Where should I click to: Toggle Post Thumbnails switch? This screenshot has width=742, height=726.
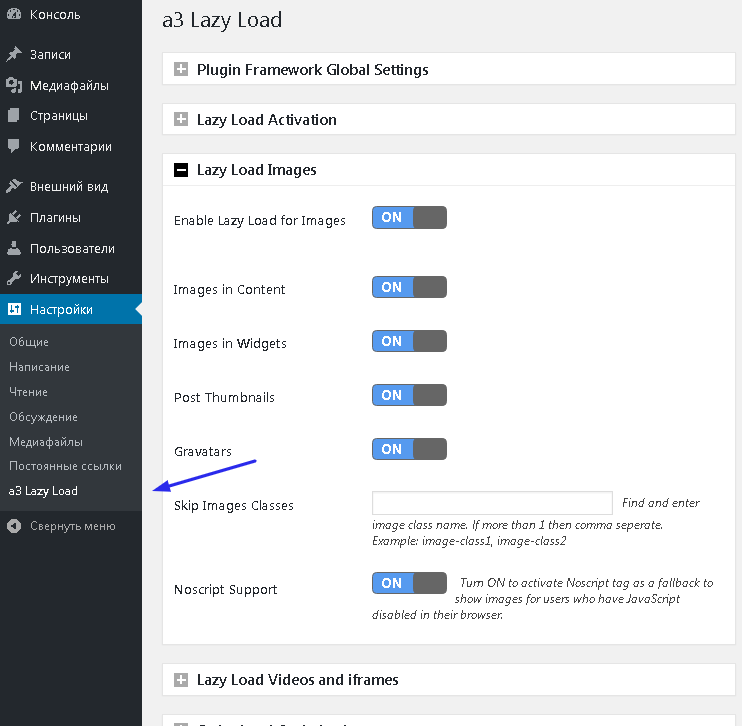coord(409,395)
